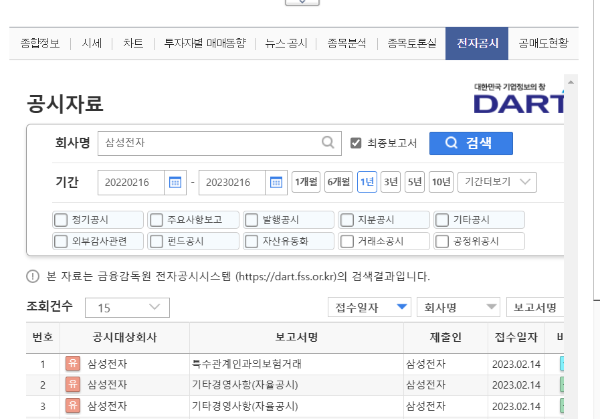Image resolution: width=600 pixels, height=419 pixels.
Task: Open the 조회건수 15 dropdown
Action: [x=127, y=308]
